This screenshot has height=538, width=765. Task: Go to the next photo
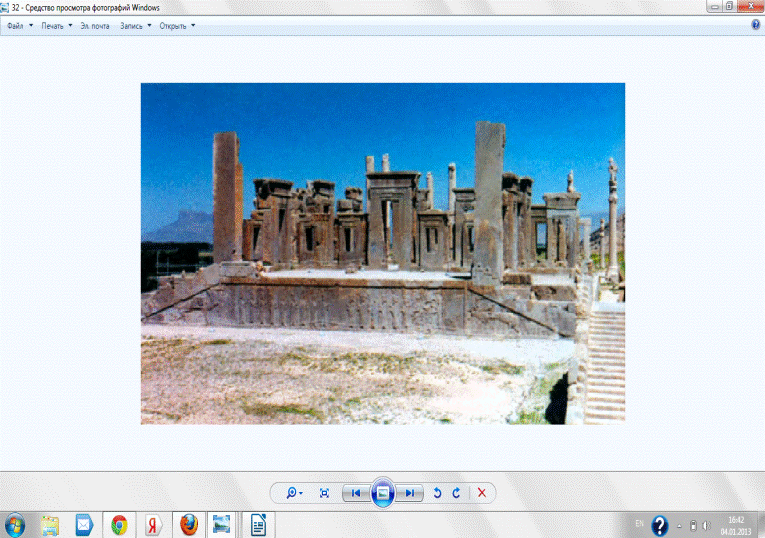pos(410,493)
